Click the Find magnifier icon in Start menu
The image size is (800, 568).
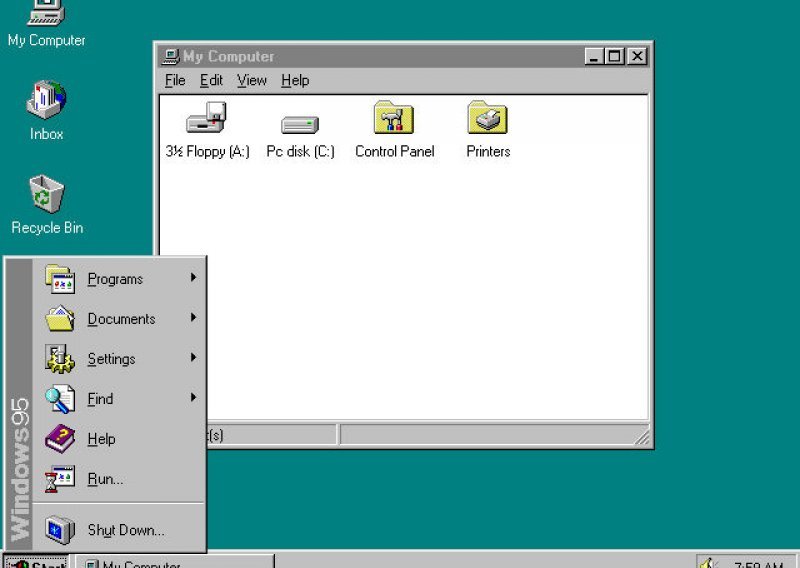pos(60,399)
